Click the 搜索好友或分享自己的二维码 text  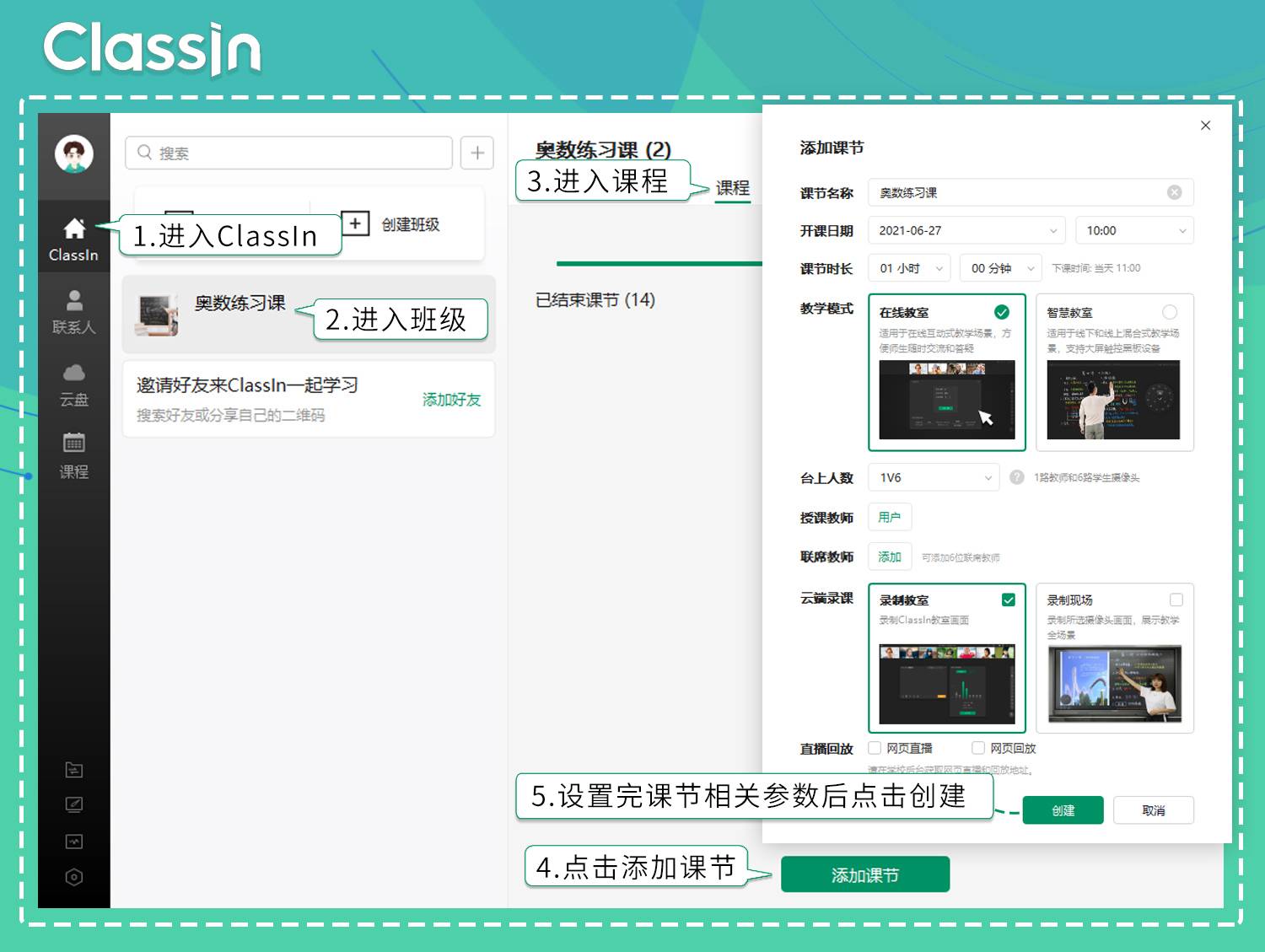coord(231,415)
